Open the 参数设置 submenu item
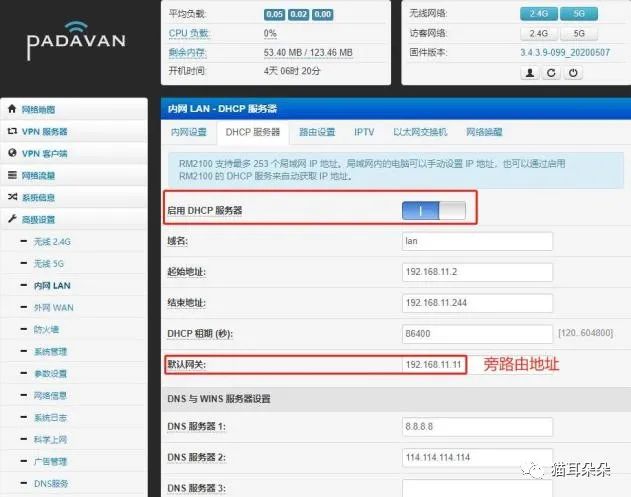The height and width of the screenshot is (497, 631). point(50,373)
